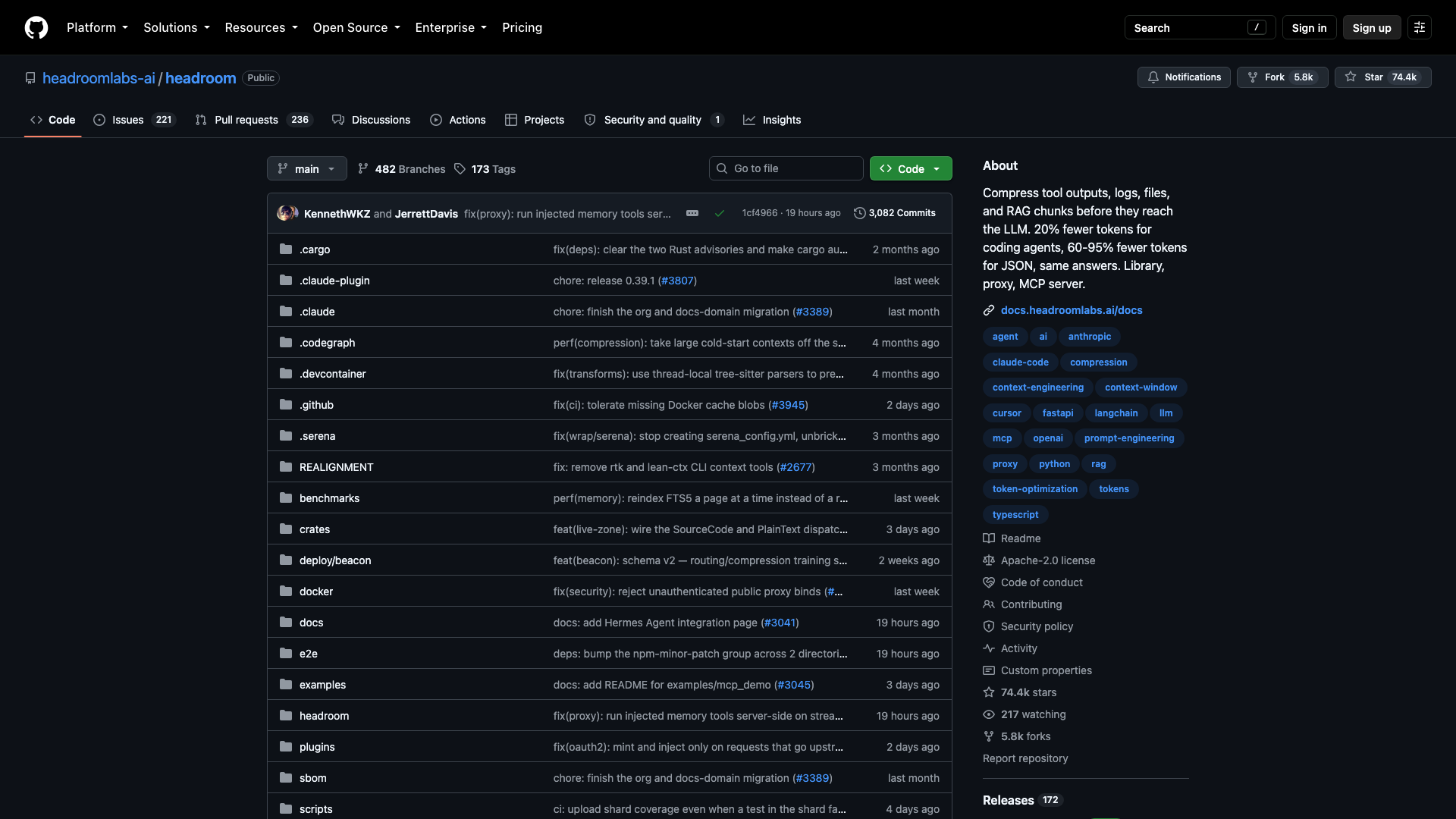Click the Sign in button
The height and width of the screenshot is (819, 1456).
tap(1309, 27)
